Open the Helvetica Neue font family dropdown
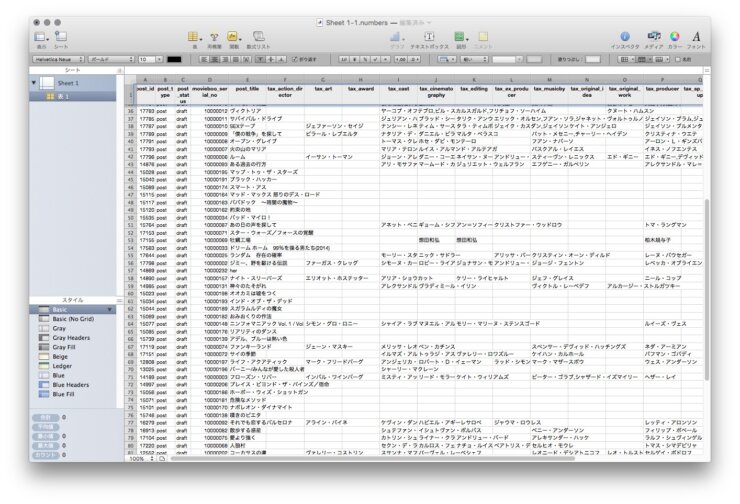 pyautogui.click(x=58, y=59)
